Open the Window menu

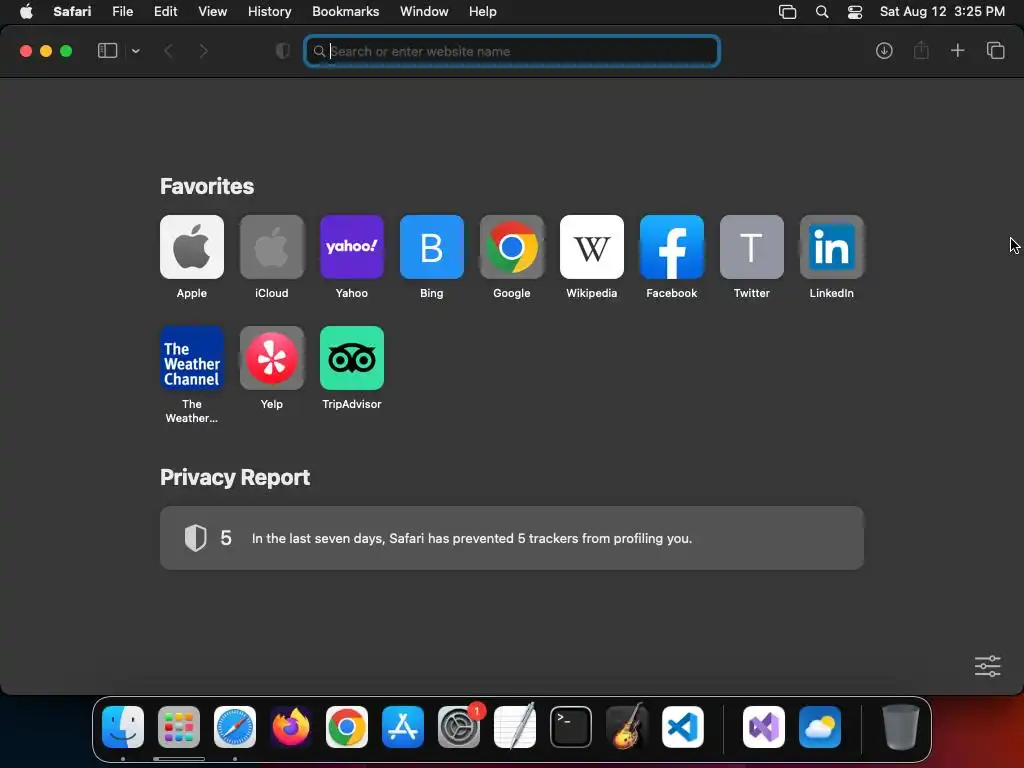click(x=424, y=12)
